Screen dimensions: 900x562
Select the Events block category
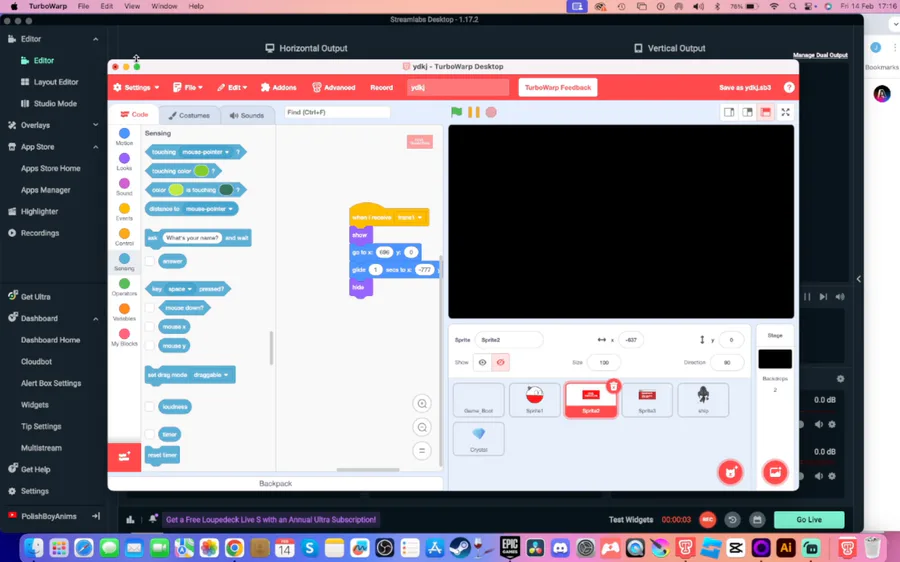tap(124, 212)
